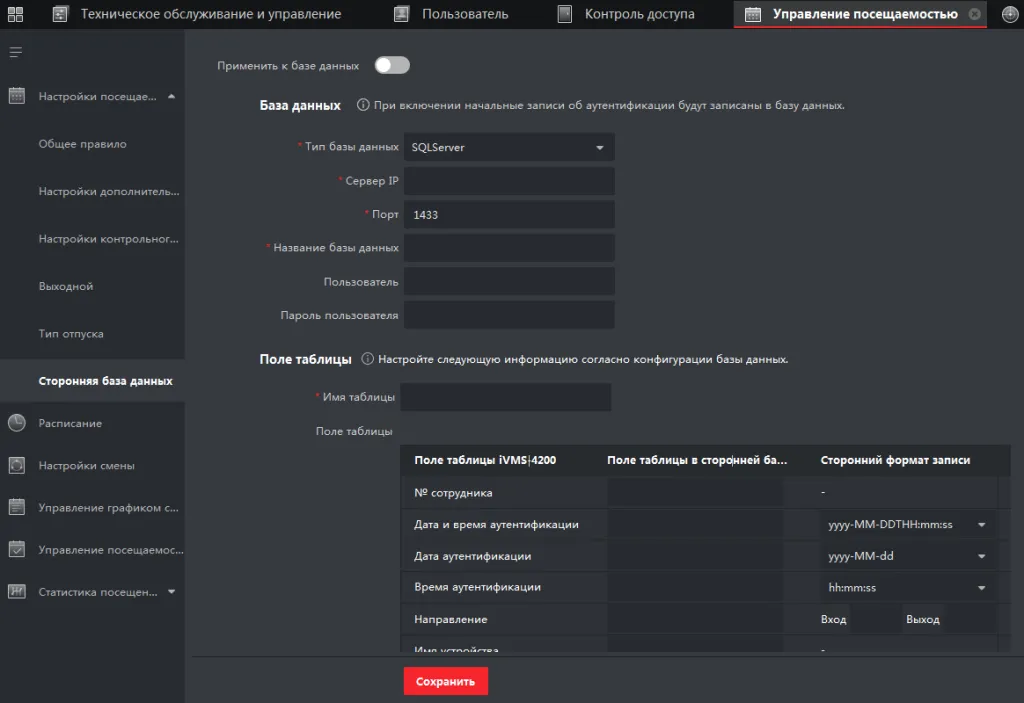Open the Общее правило settings page
1024x703 pixels.
[x=82, y=144]
